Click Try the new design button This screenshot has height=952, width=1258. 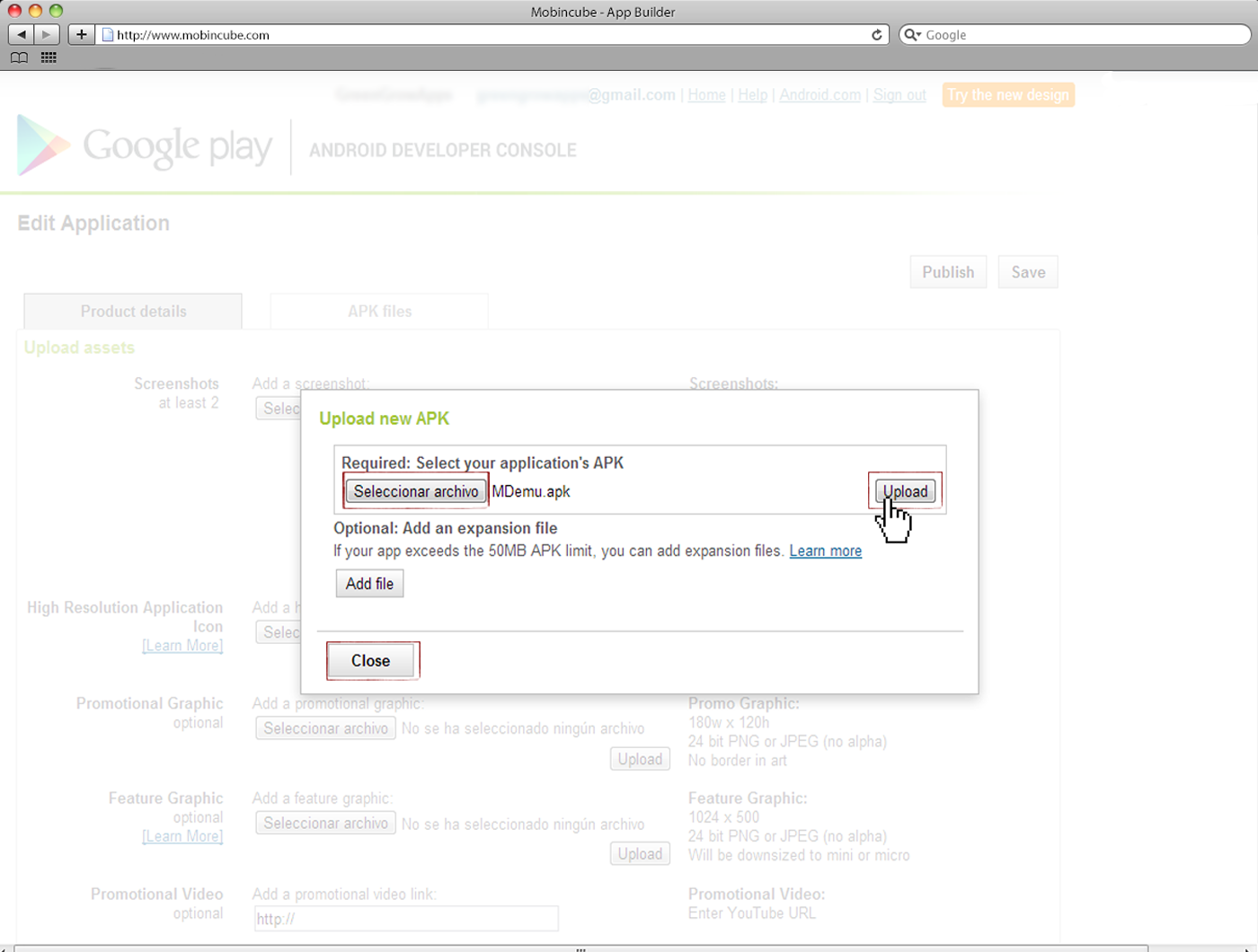[x=1008, y=95]
